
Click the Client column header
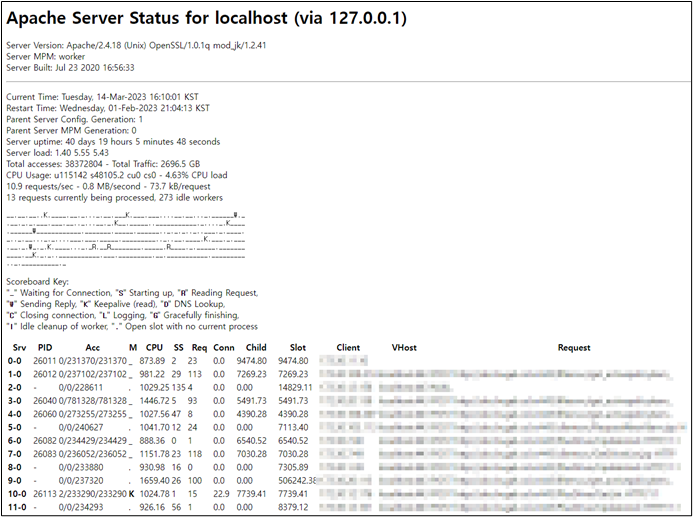pyautogui.click(x=348, y=348)
